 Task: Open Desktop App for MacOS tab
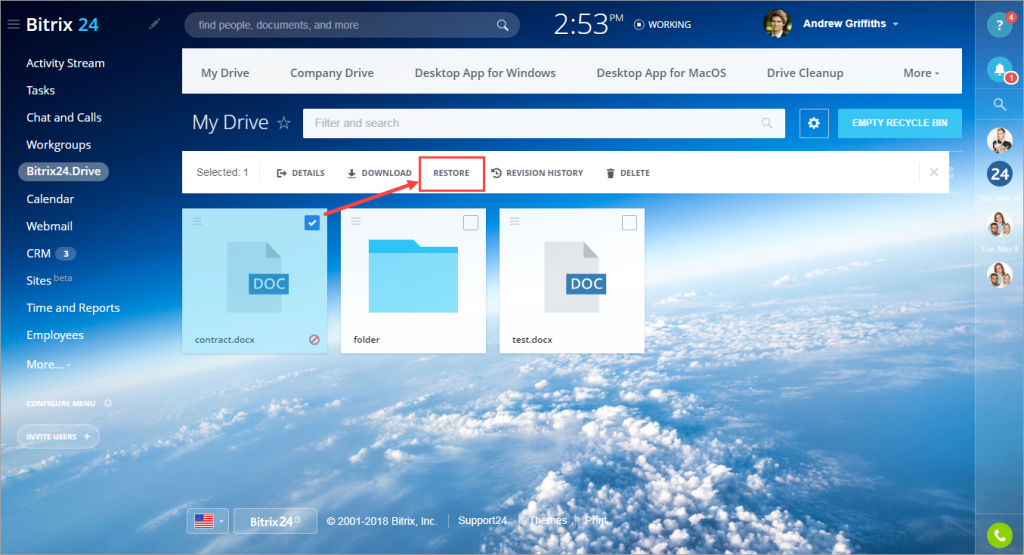[661, 73]
